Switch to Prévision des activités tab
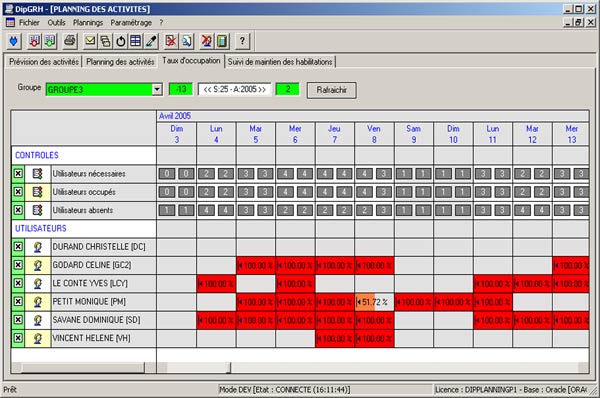 coord(44,62)
